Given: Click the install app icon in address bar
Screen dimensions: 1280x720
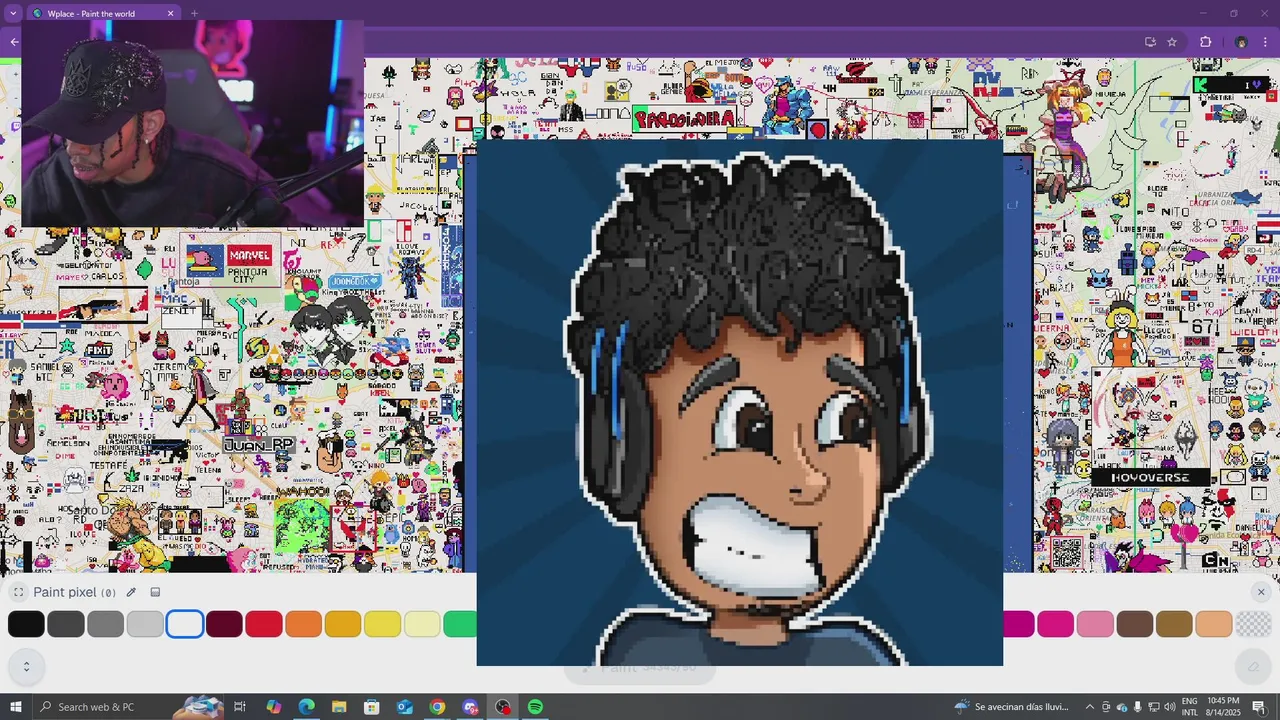Looking at the screenshot, I should point(1150,42).
